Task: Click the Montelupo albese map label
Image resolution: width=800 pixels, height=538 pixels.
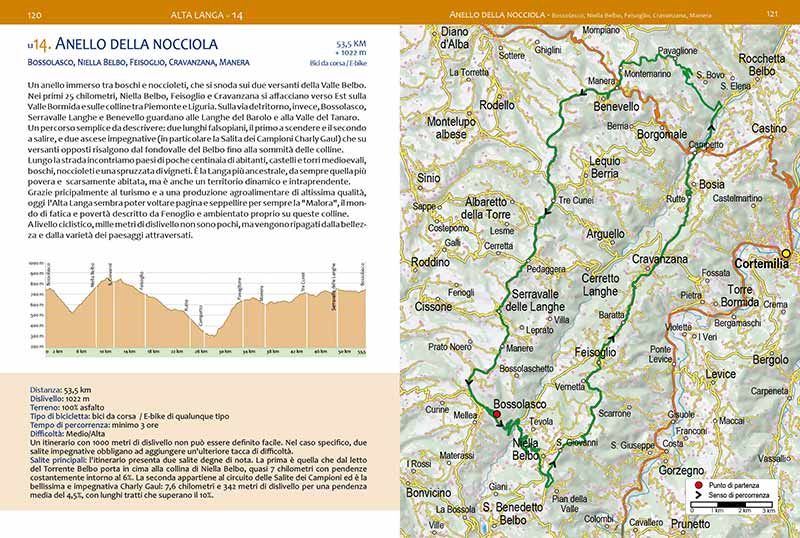Action: point(451,128)
